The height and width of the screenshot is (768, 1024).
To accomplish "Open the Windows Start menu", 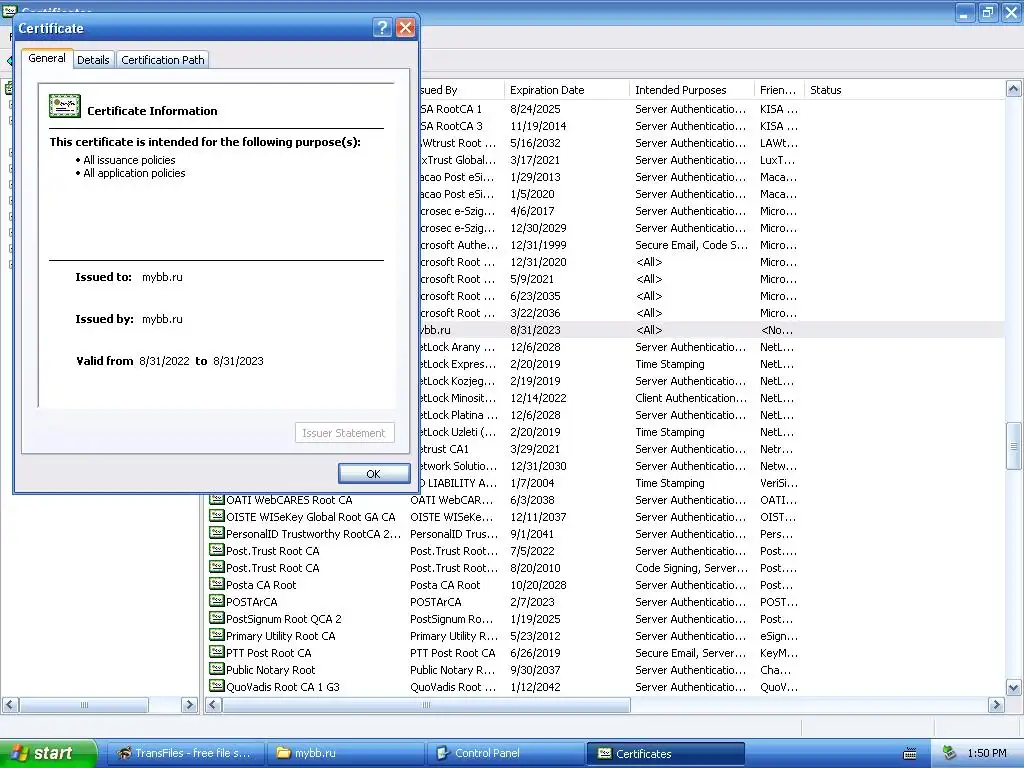I will [x=47, y=754].
